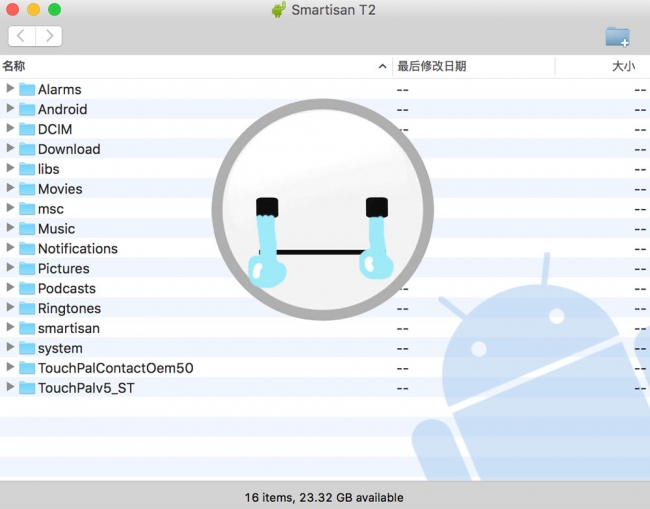Click the Android robot icon in title bar
This screenshot has width=650, height=509.
coord(279,10)
